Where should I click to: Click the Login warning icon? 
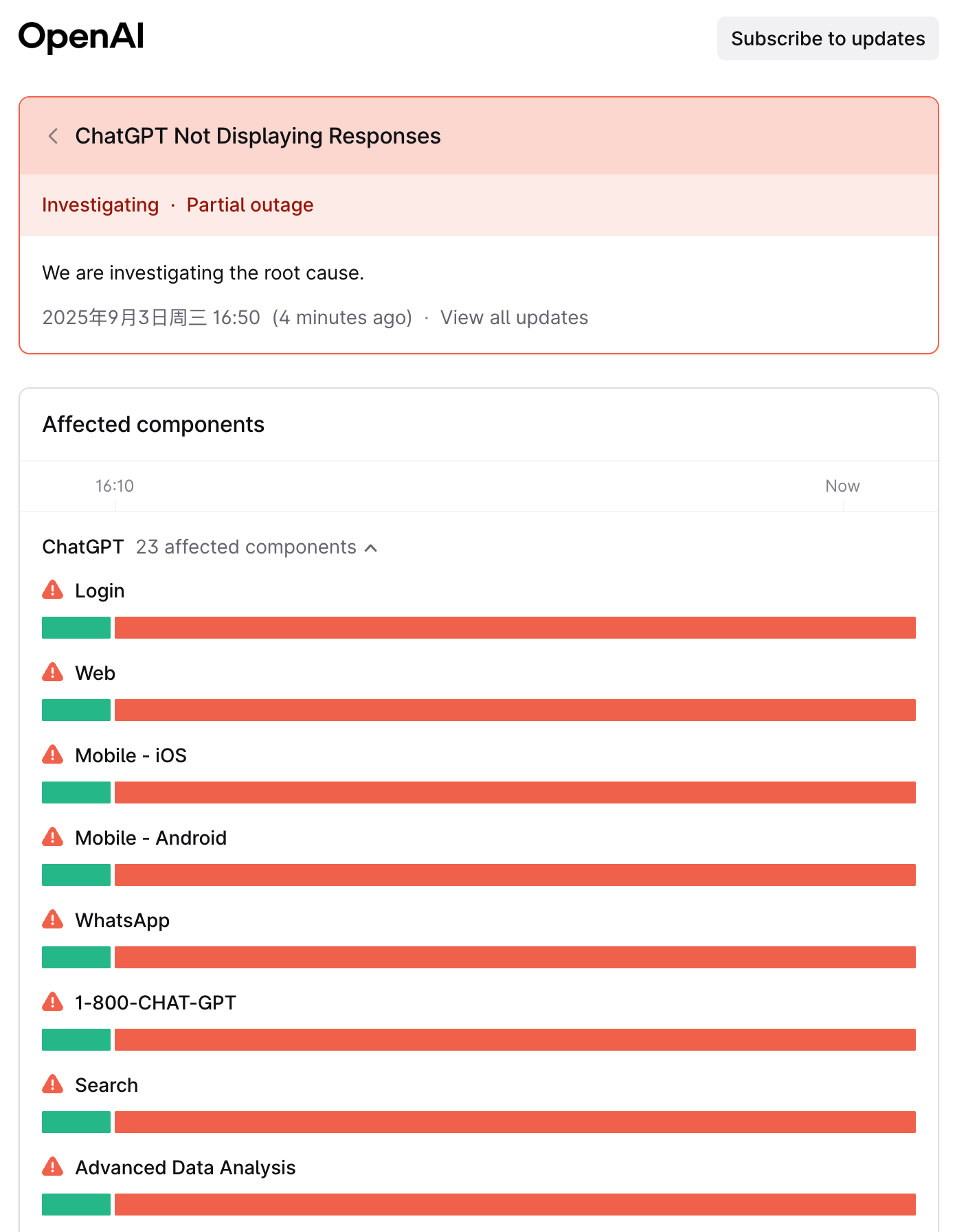coord(53,590)
